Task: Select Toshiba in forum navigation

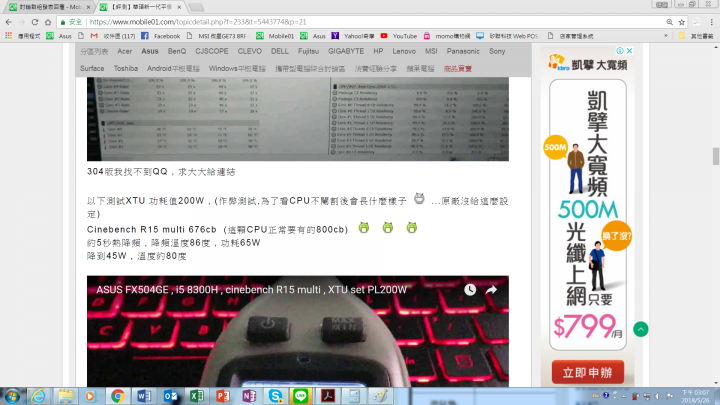Action: point(126,68)
